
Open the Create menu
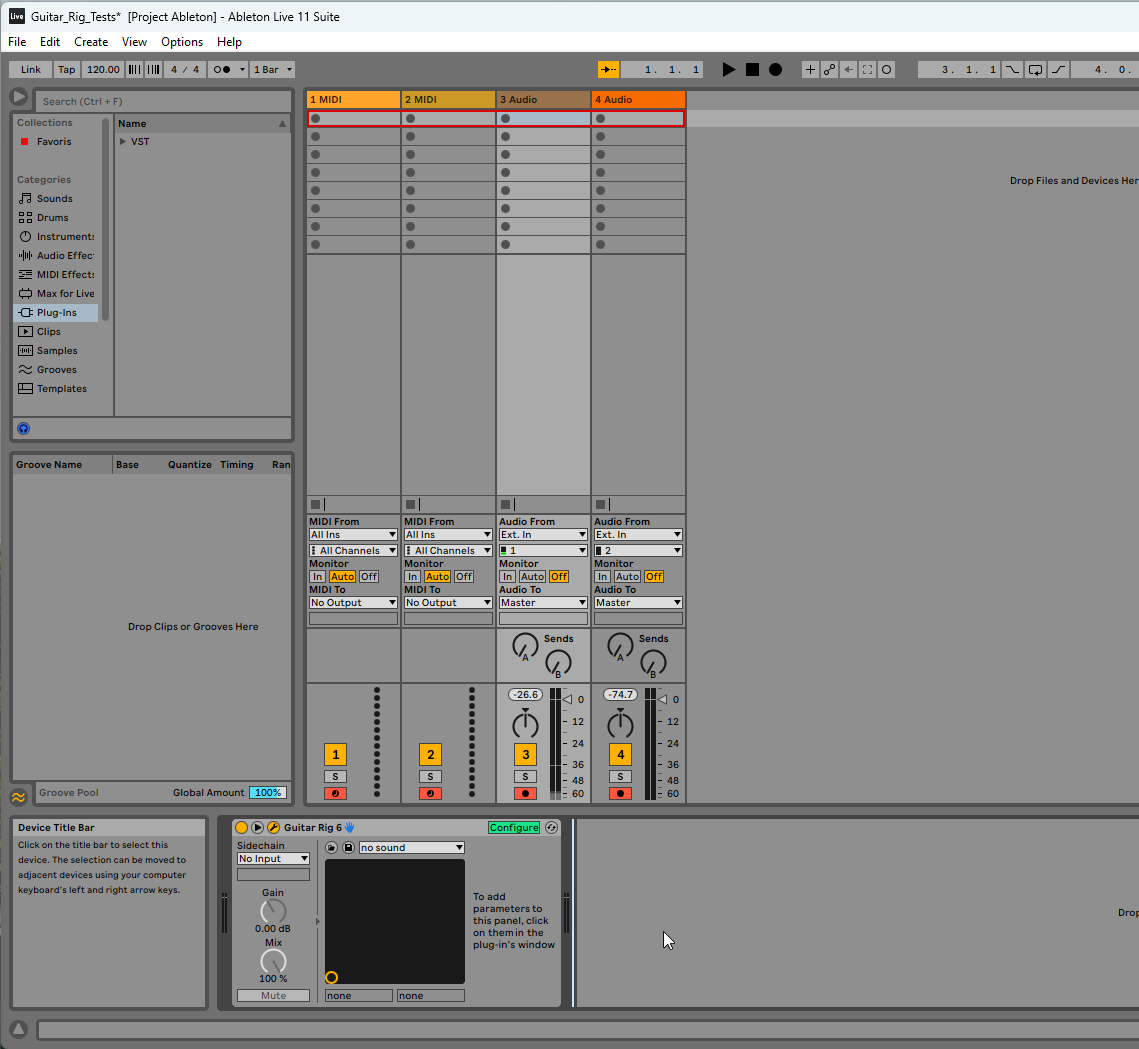click(x=91, y=42)
